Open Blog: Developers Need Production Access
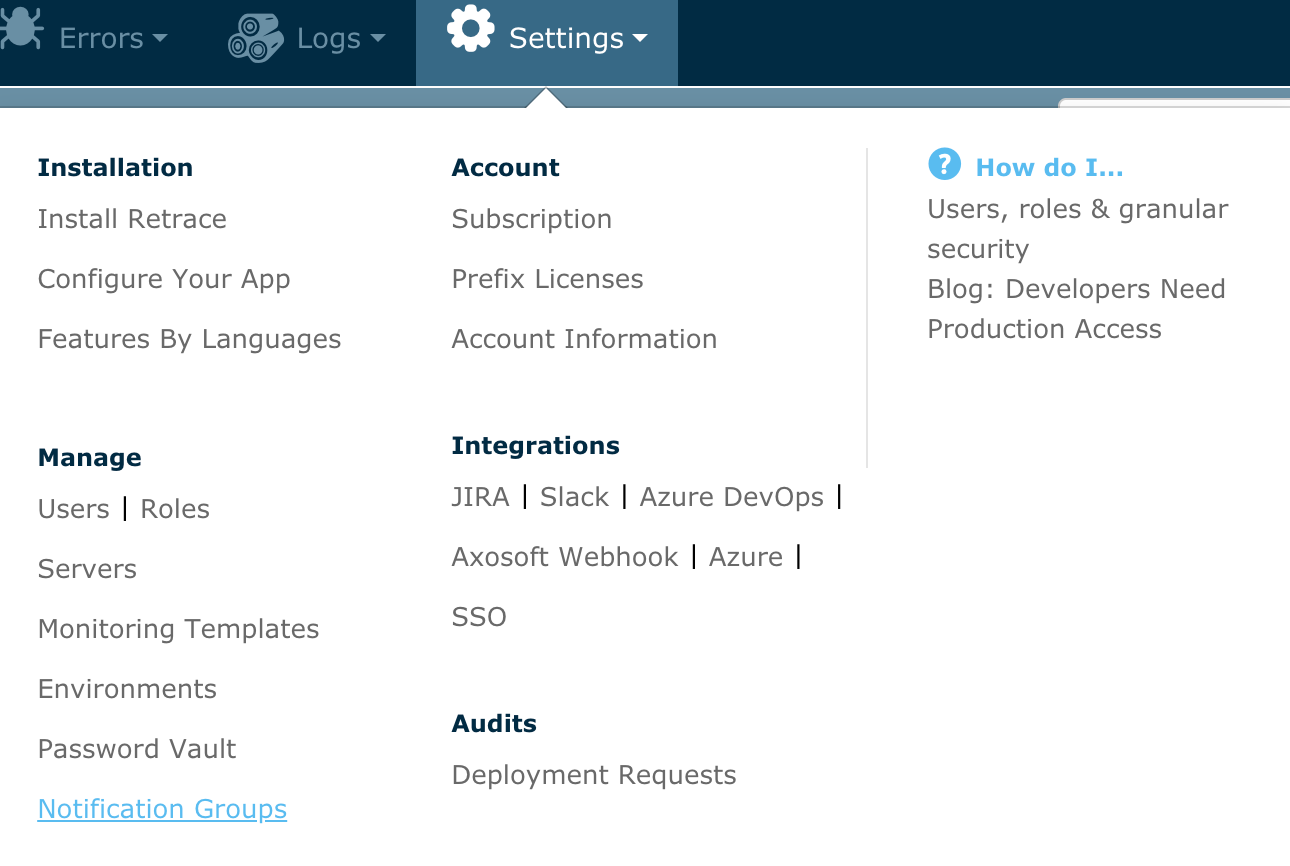Screen dimensions: 1290x866 (x=1076, y=309)
